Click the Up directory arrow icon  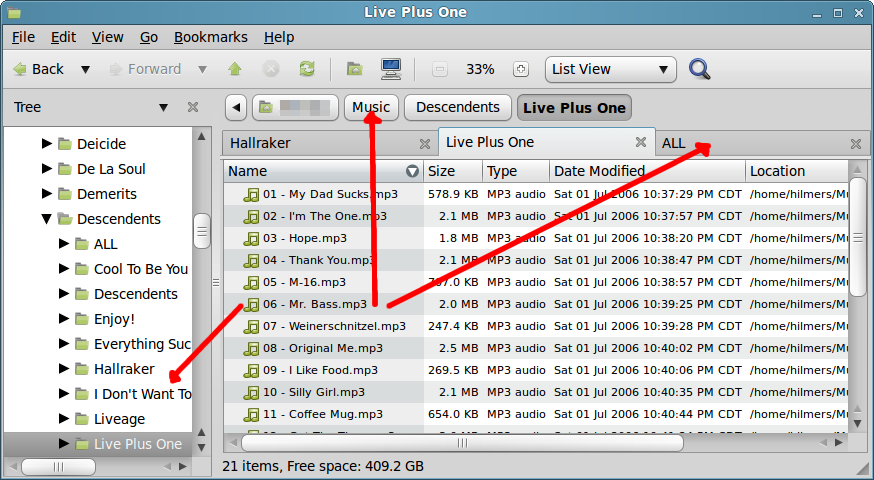[x=235, y=69]
